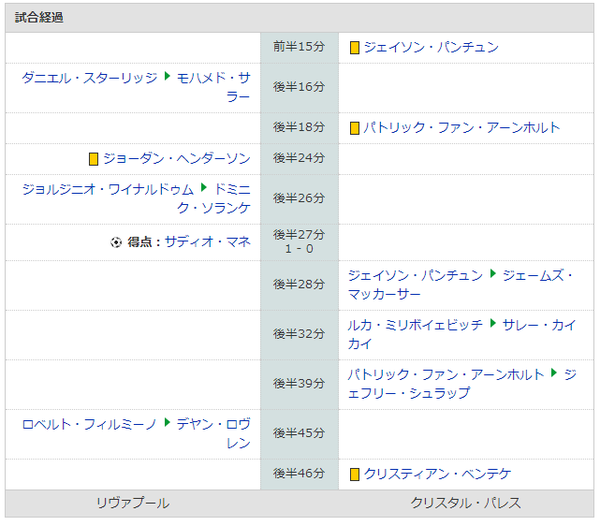Click the クリスタル・パレス team name footer
The image size is (600, 526).
[466, 503]
